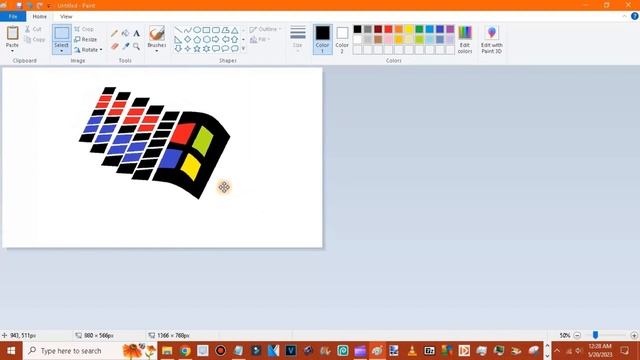Open the shape Outline dropdown

tap(266, 29)
